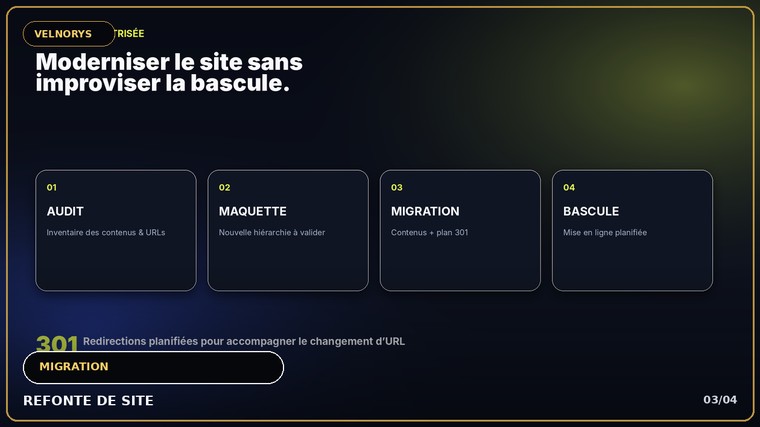Select "Inventaire des contenus & URLs" text
760x427 pixels.
pyautogui.click(x=106, y=233)
